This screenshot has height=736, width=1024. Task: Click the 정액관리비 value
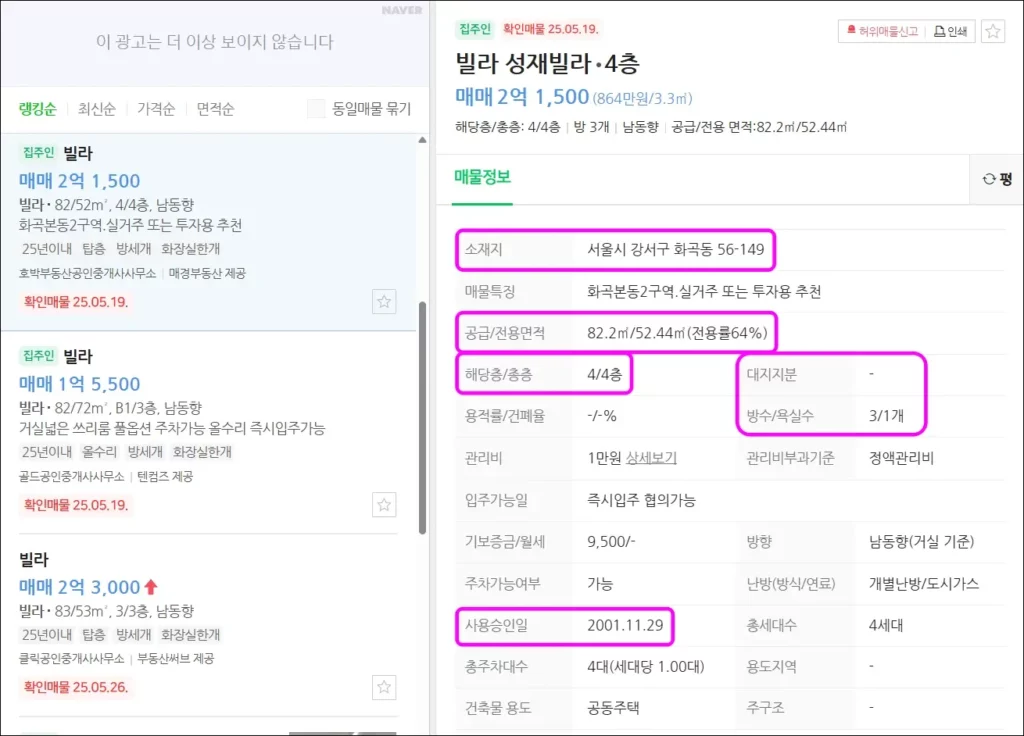tap(901, 458)
